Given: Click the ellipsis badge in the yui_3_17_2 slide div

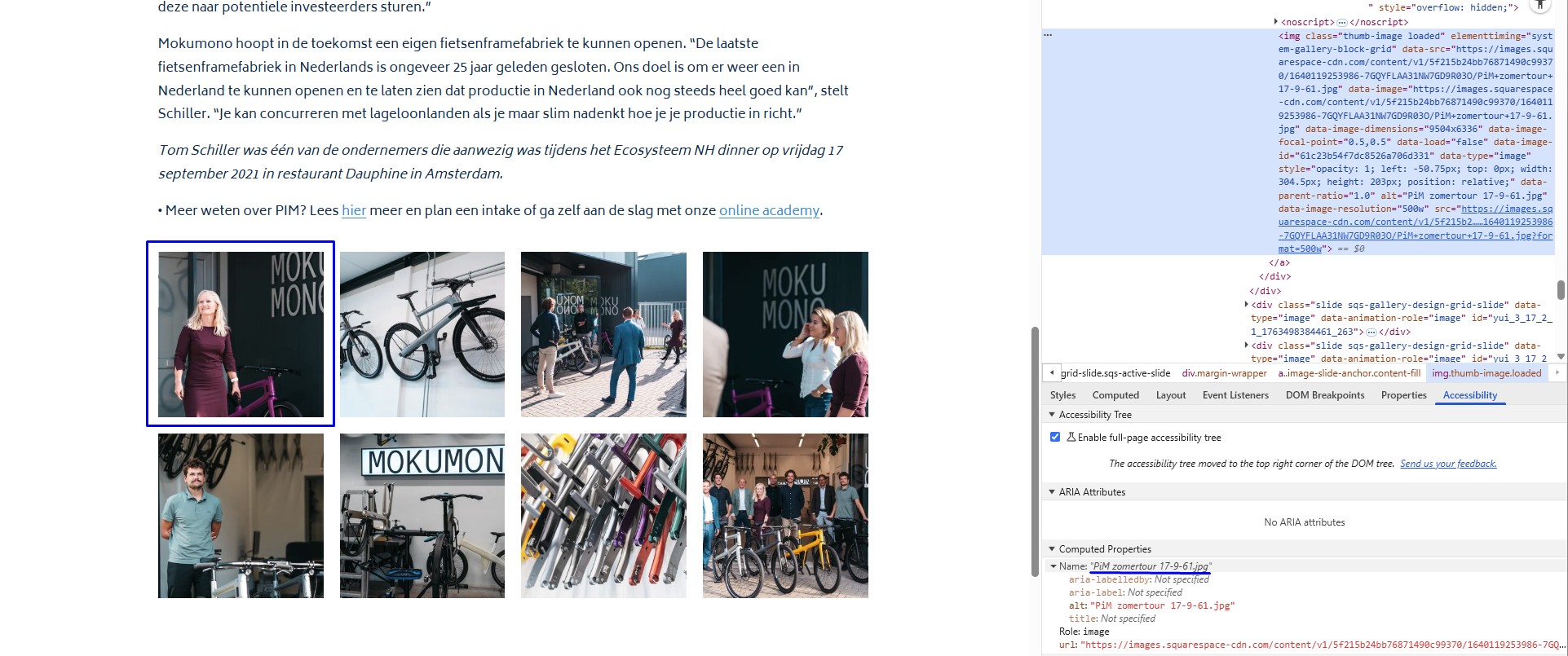Looking at the screenshot, I should pyautogui.click(x=1371, y=332).
